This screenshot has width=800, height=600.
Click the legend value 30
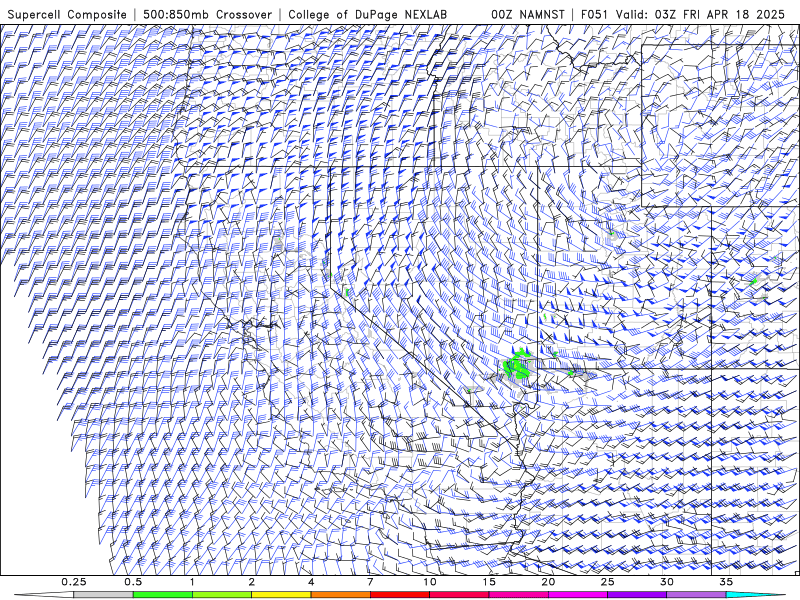pos(666,582)
